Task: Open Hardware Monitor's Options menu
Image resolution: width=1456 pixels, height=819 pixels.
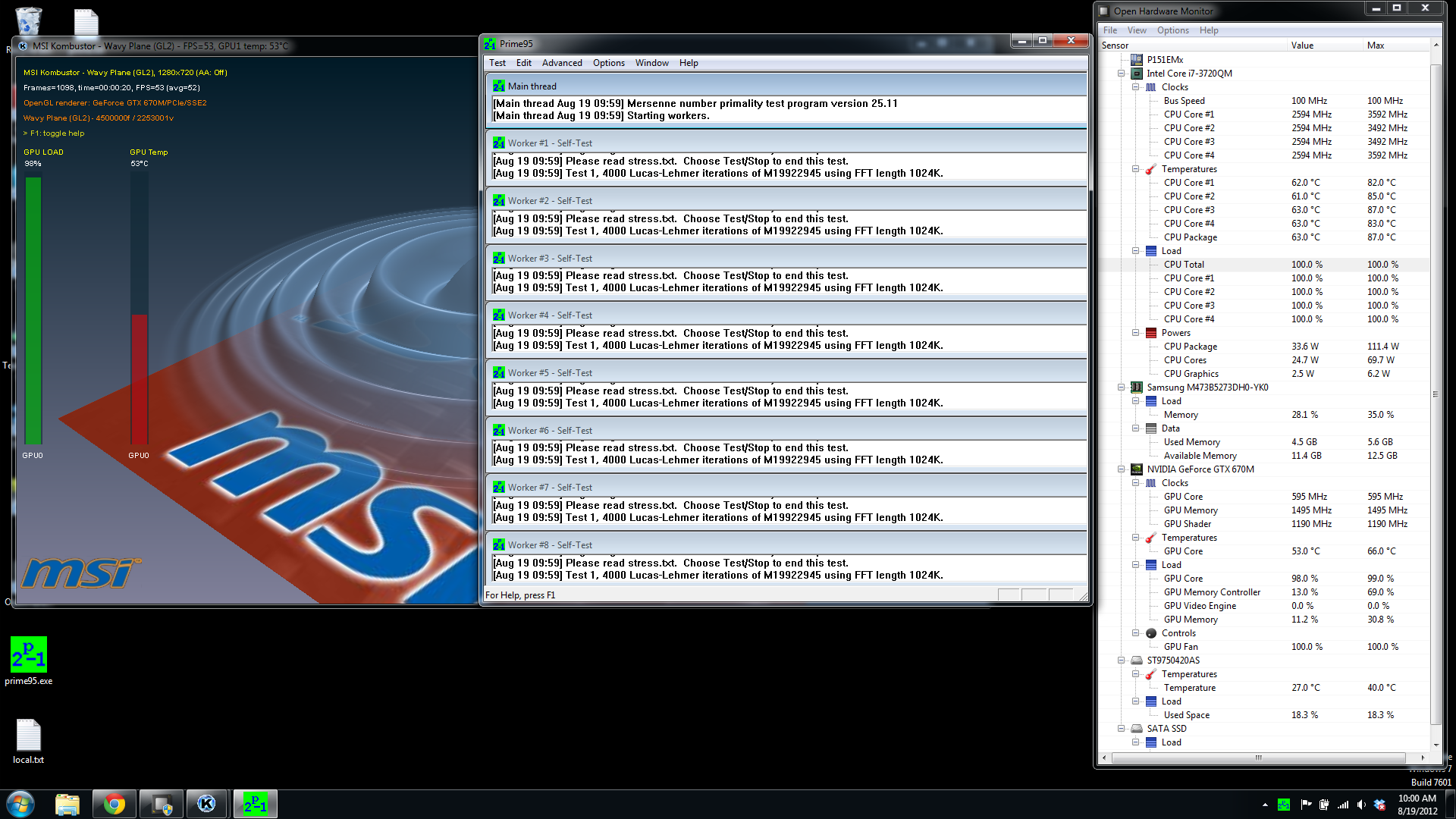Action: (1173, 30)
